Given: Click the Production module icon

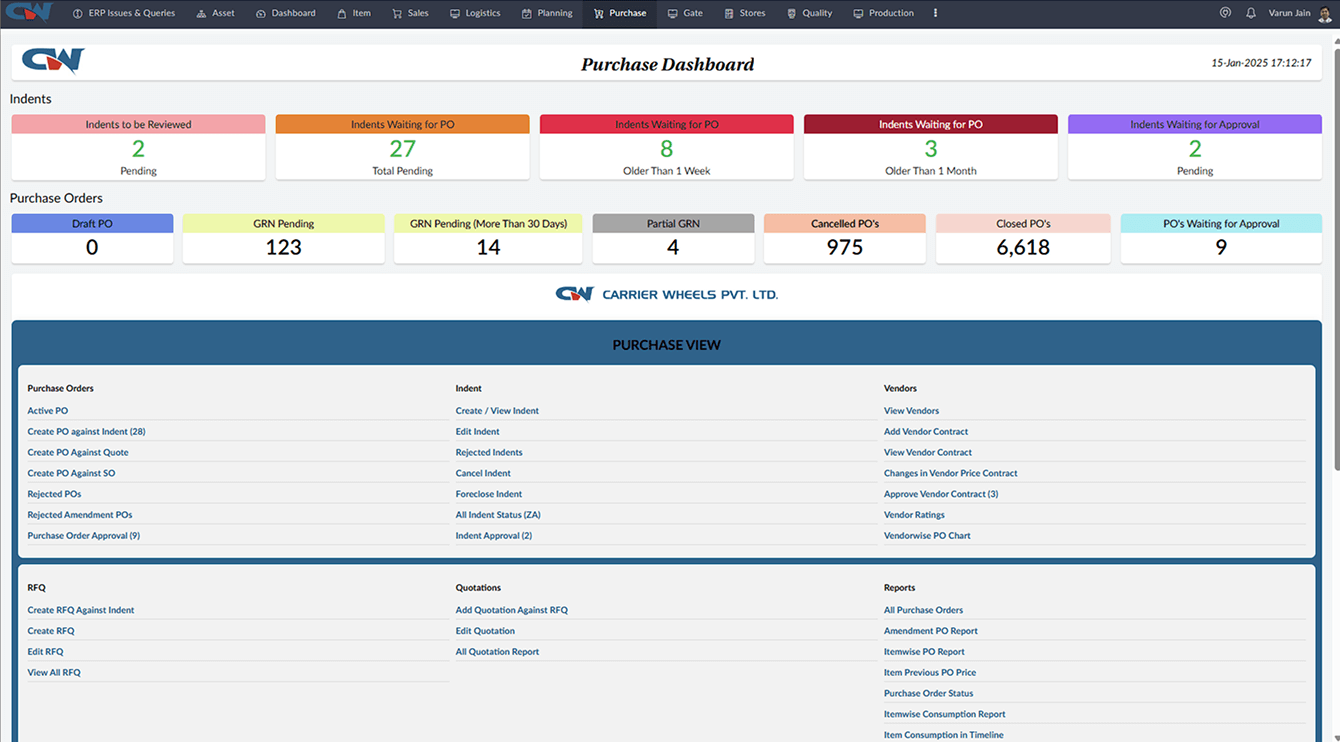Looking at the screenshot, I should click(857, 13).
